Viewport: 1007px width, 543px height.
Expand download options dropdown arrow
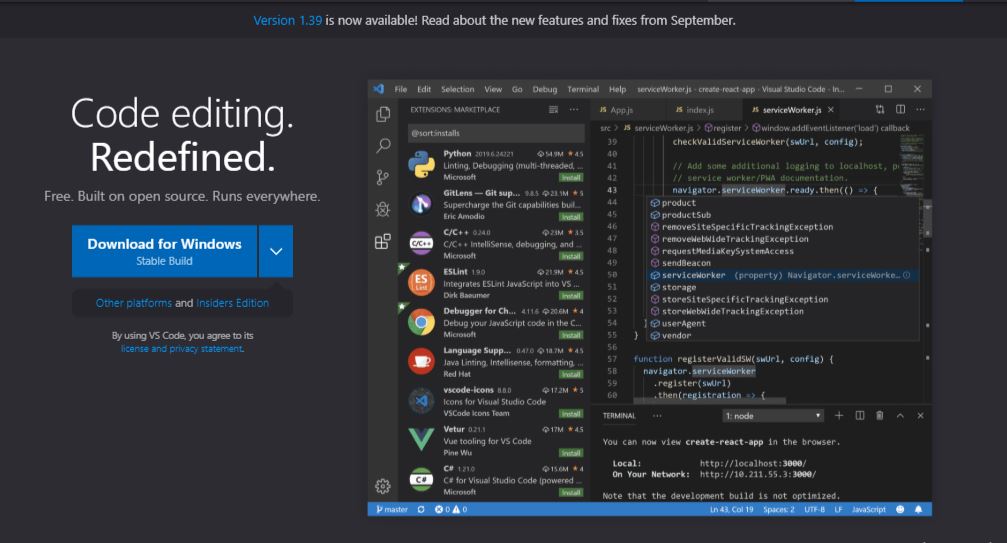[276, 252]
